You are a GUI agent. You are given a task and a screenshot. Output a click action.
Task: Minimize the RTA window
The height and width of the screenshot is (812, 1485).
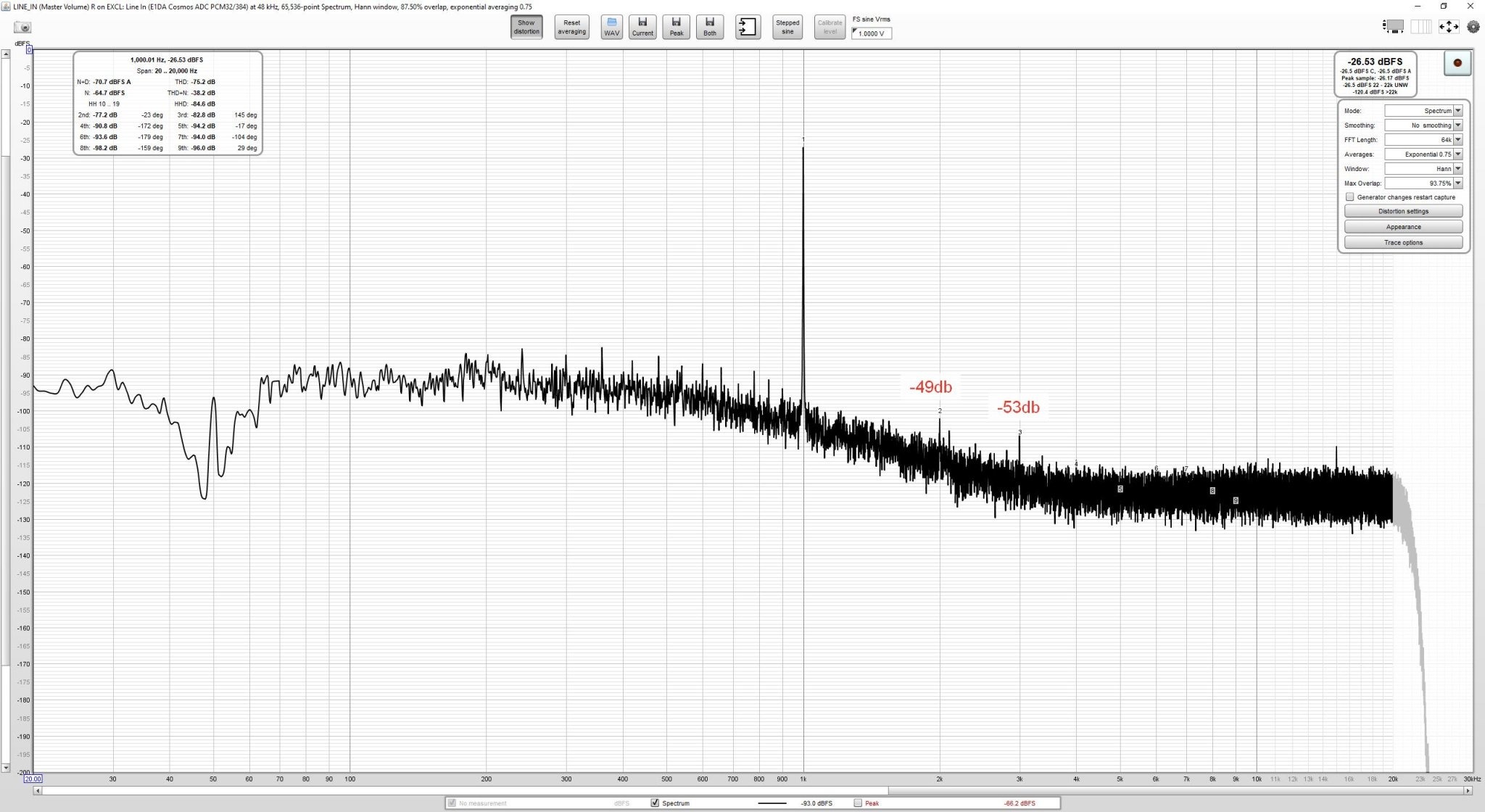[1417, 7]
